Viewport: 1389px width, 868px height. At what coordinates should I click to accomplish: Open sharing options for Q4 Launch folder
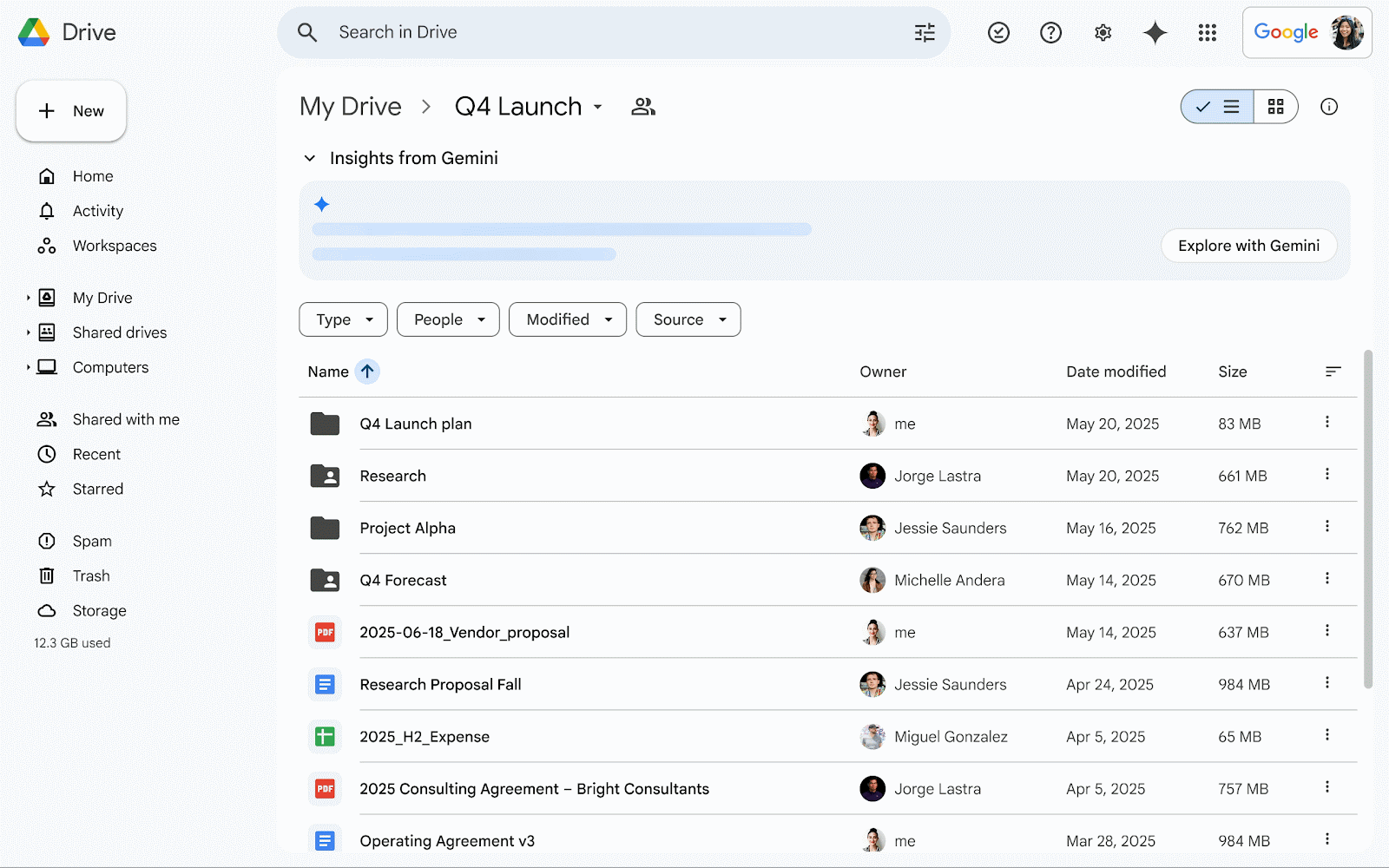click(642, 106)
